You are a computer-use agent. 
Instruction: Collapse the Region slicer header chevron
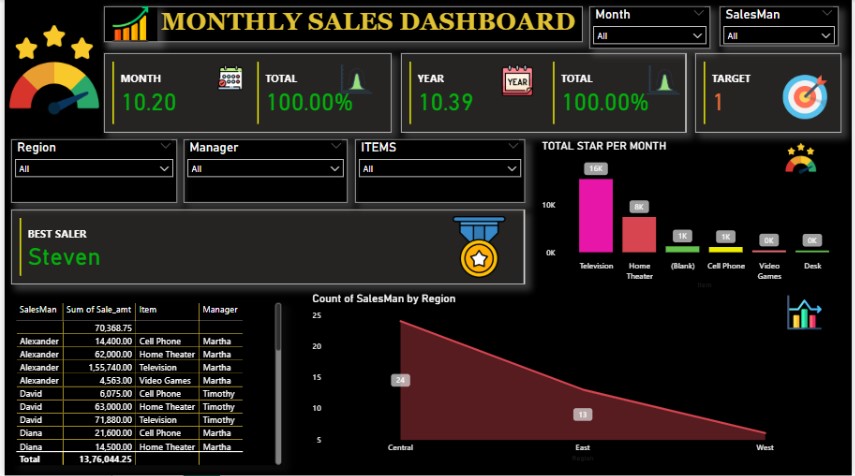tap(165, 147)
